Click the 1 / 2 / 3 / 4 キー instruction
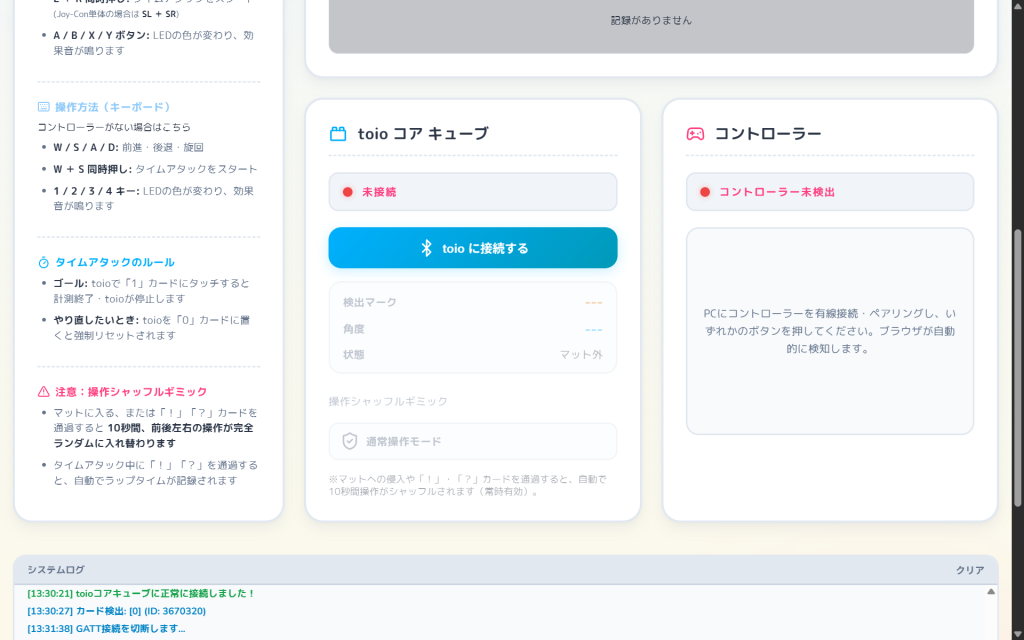Screen dimensions: 1024x640 pyautogui.click(x=153, y=199)
